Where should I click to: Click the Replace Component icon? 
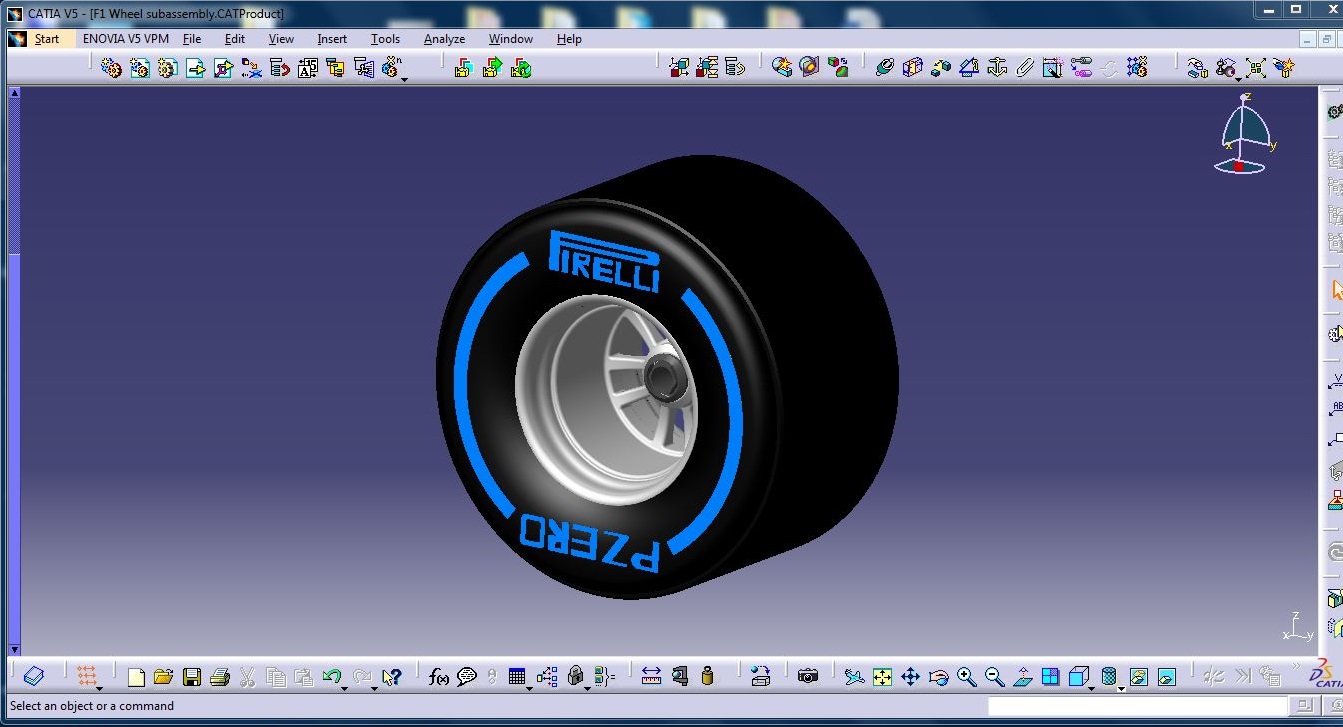coord(252,67)
